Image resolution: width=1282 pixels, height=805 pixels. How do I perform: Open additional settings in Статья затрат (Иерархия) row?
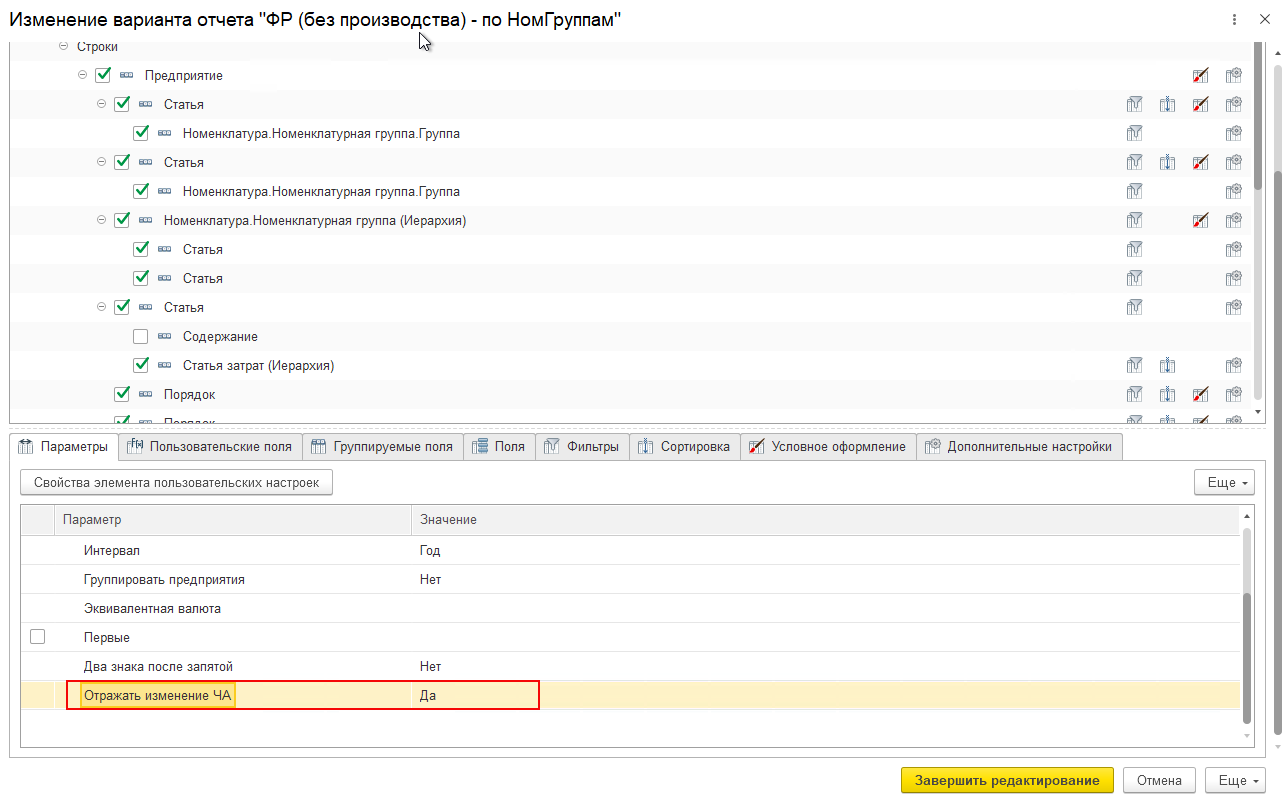[1233, 365]
